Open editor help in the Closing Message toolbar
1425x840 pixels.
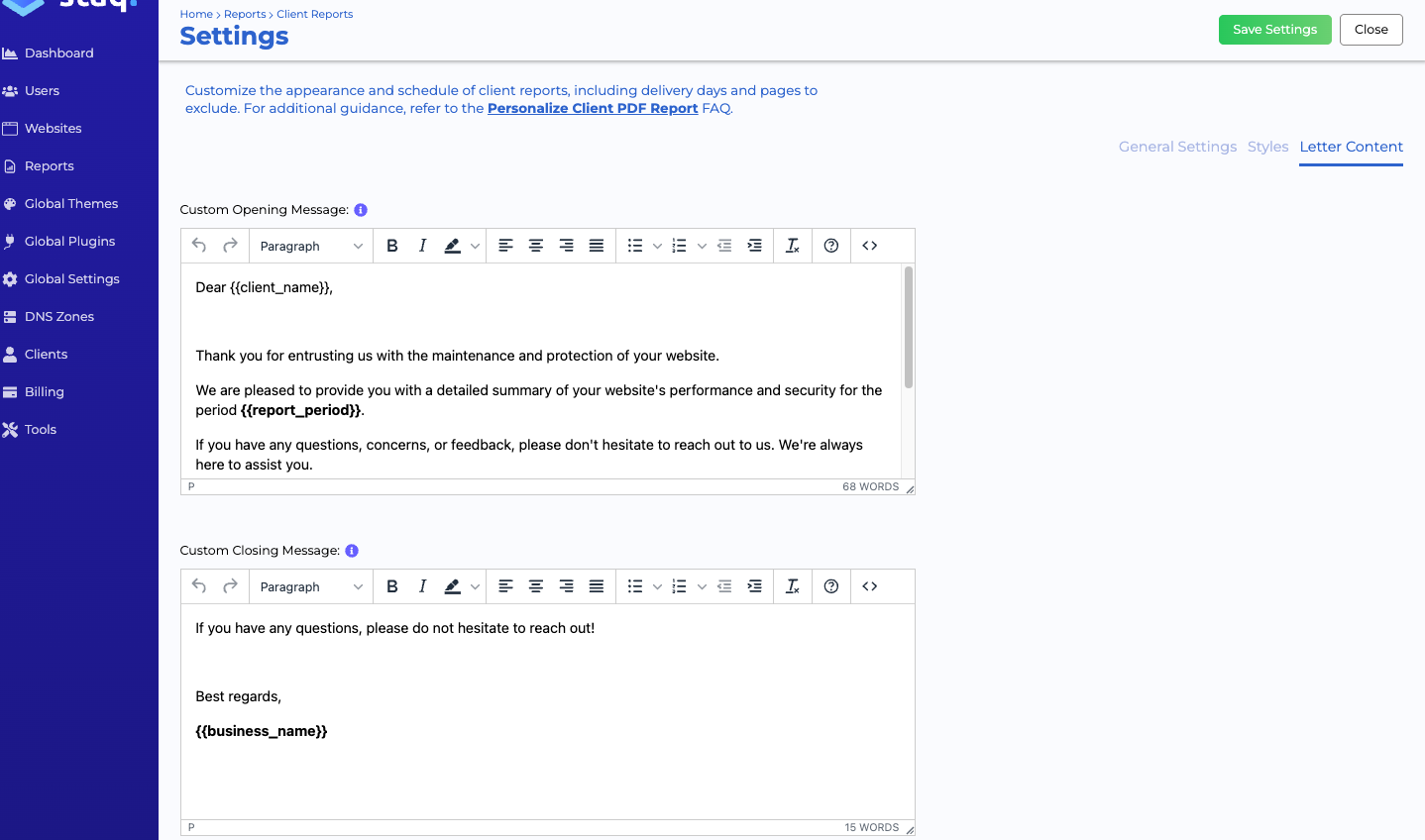830,586
